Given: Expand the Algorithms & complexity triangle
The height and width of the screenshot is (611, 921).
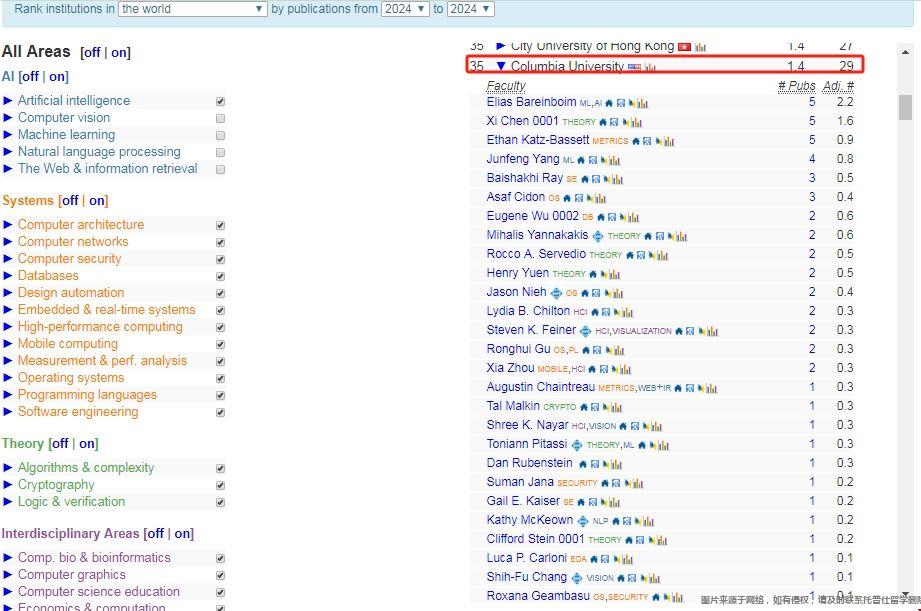Looking at the screenshot, I should [8, 468].
